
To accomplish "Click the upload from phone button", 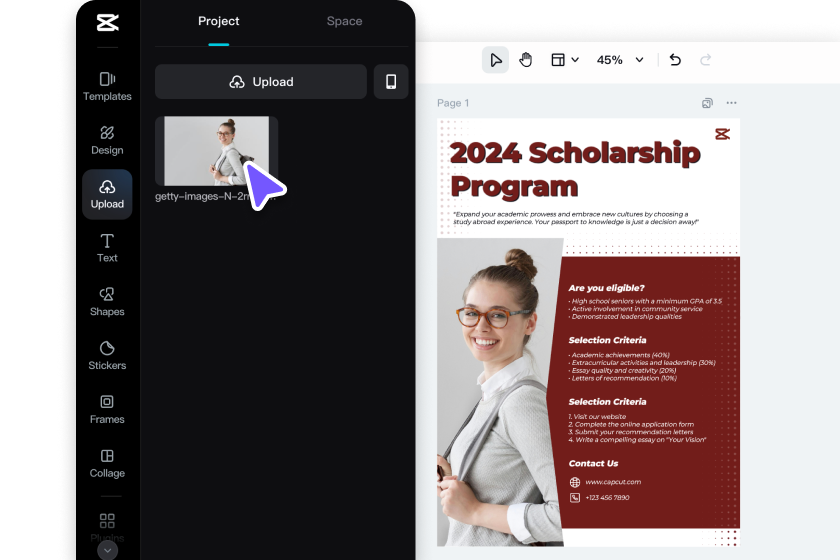I will [x=391, y=81].
